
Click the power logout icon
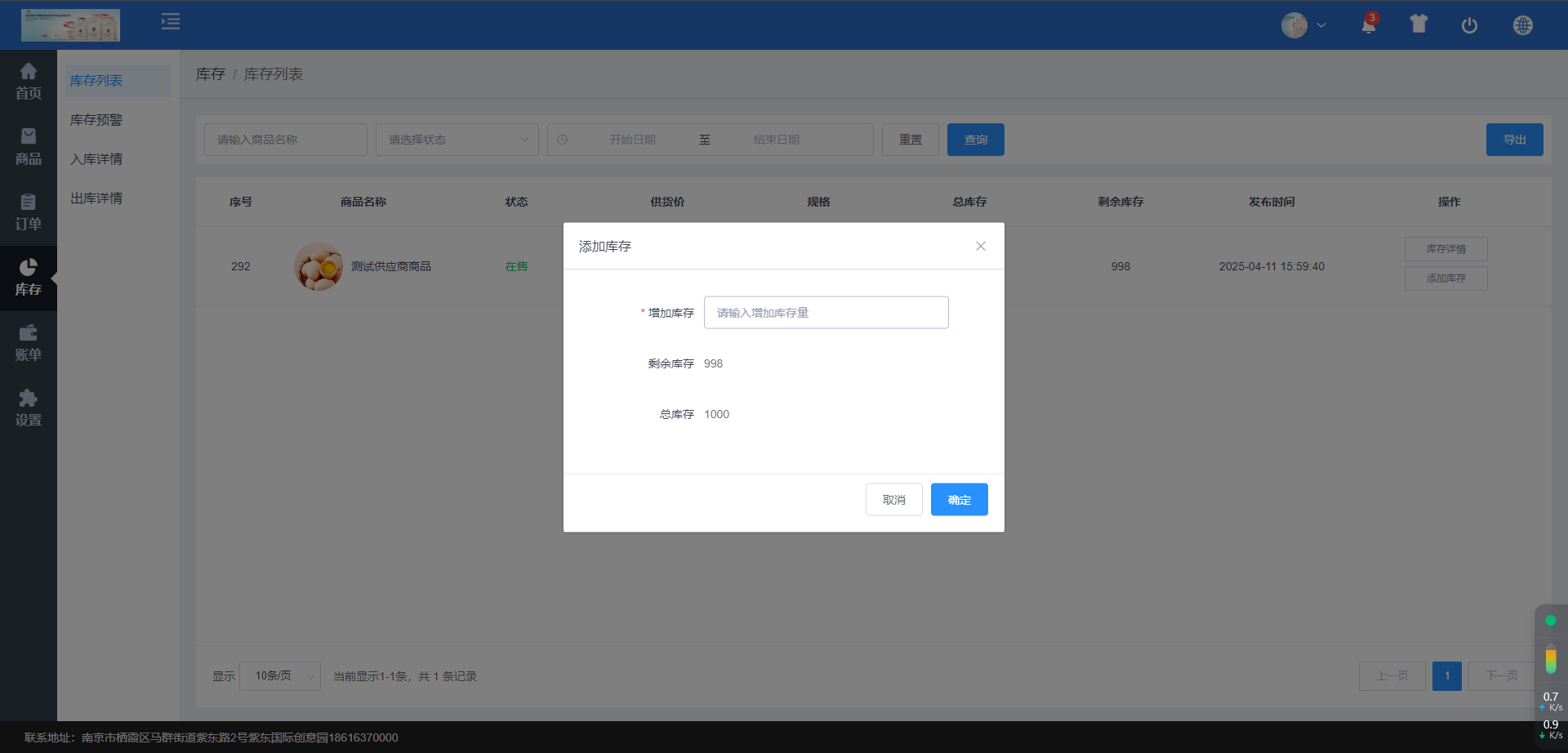tap(1469, 25)
